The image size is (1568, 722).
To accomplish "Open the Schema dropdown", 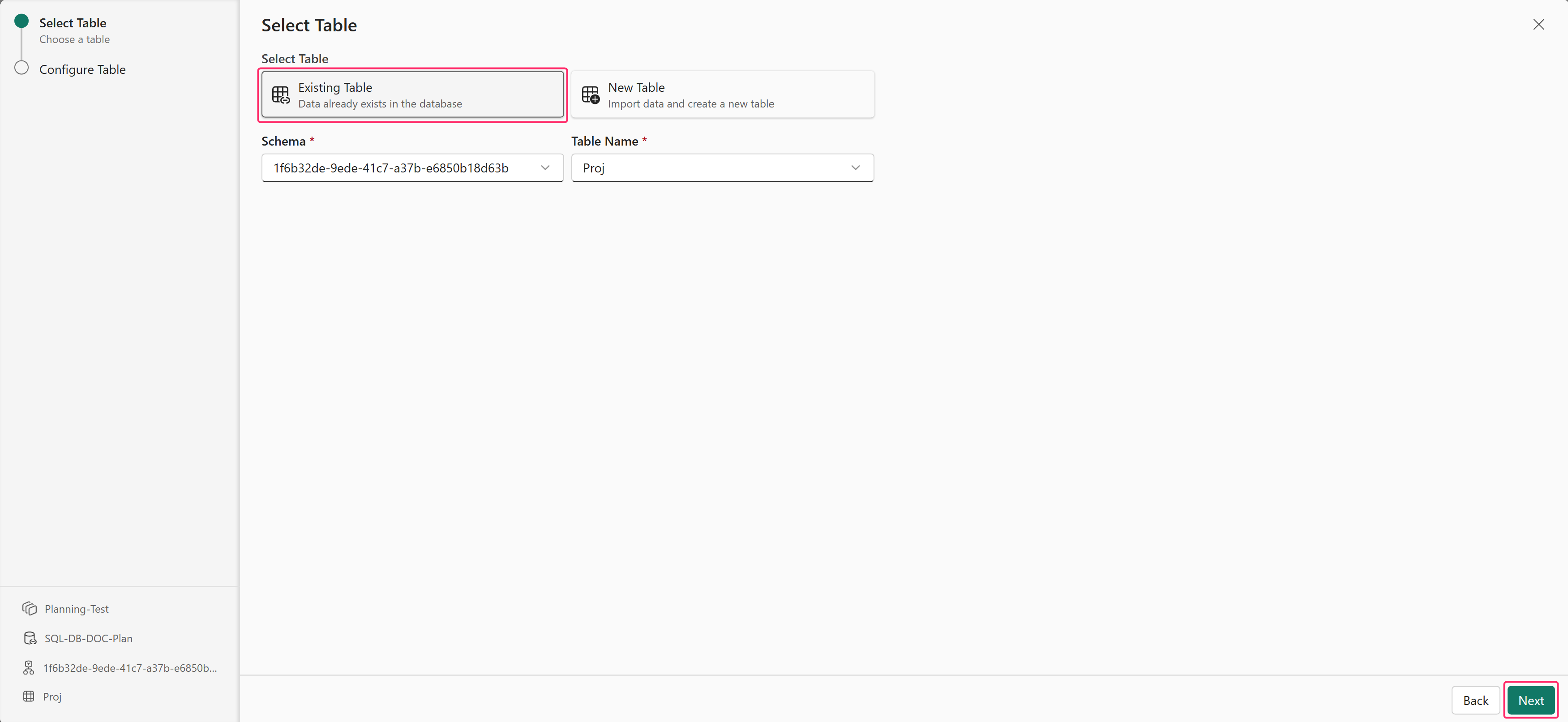I will click(x=412, y=168).
